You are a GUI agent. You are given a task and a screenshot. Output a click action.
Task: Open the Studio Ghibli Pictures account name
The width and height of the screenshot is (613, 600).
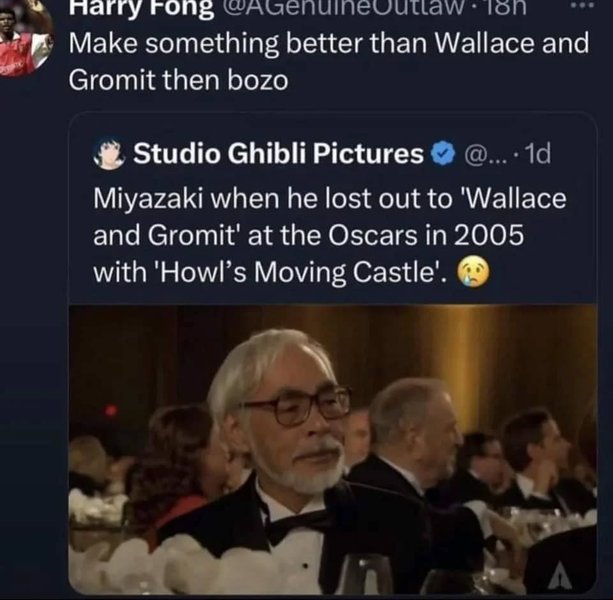pos(278,154)
